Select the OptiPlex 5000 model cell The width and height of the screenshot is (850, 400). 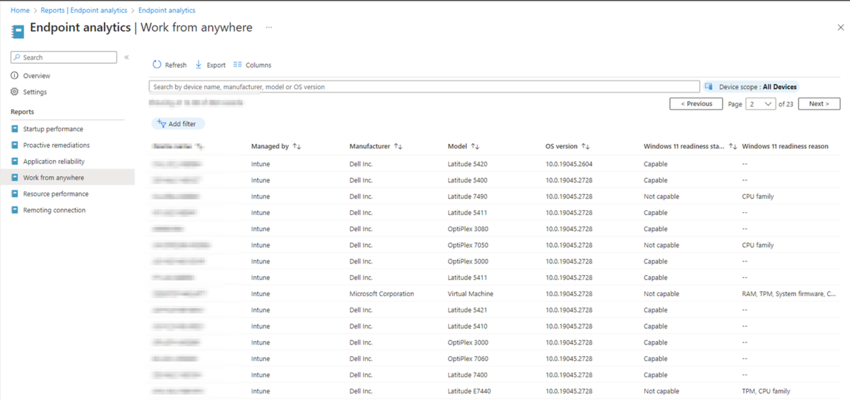[468, 261]
